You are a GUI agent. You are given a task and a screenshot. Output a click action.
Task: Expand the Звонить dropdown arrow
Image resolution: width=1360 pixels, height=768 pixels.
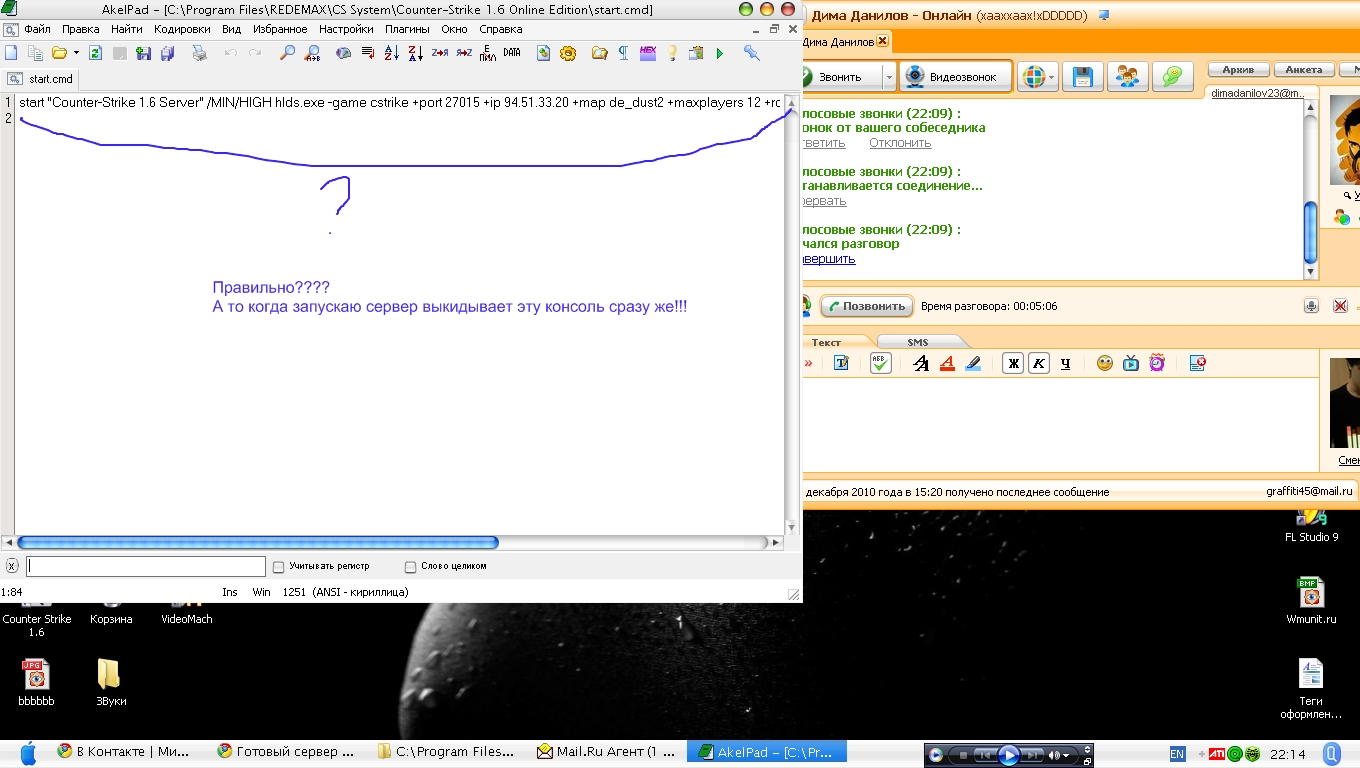[x=889, y=77]
